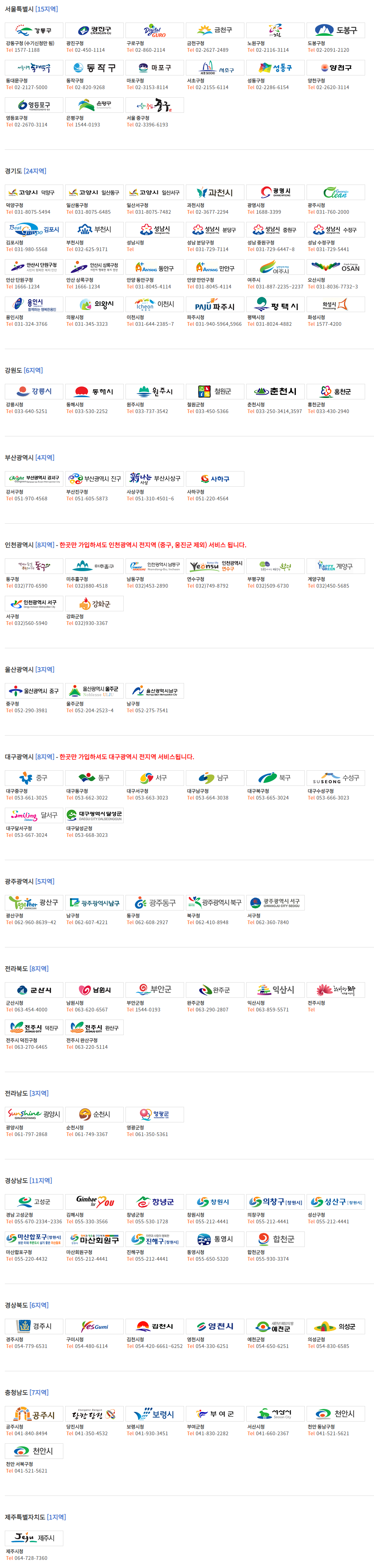
Task: Select the 강동구청 (수기신청만 됨) label
Action: click(30, 43)
